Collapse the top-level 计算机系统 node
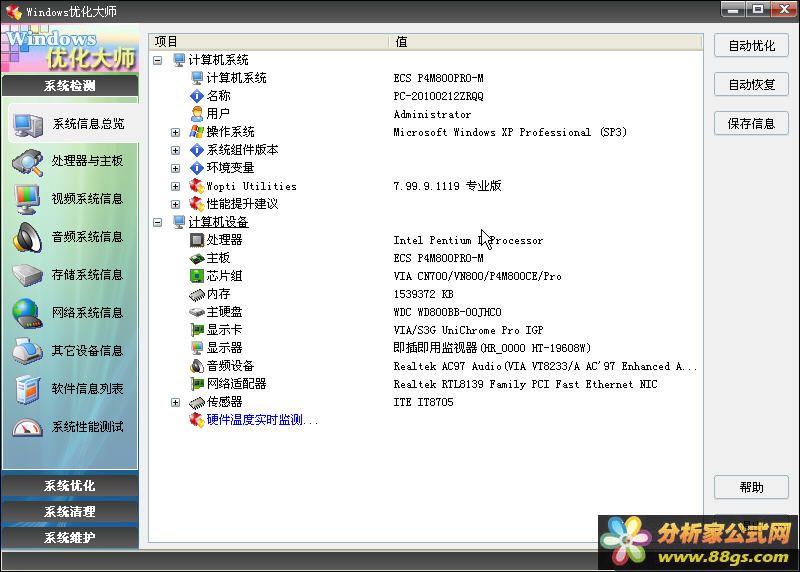 pos(158,60)
